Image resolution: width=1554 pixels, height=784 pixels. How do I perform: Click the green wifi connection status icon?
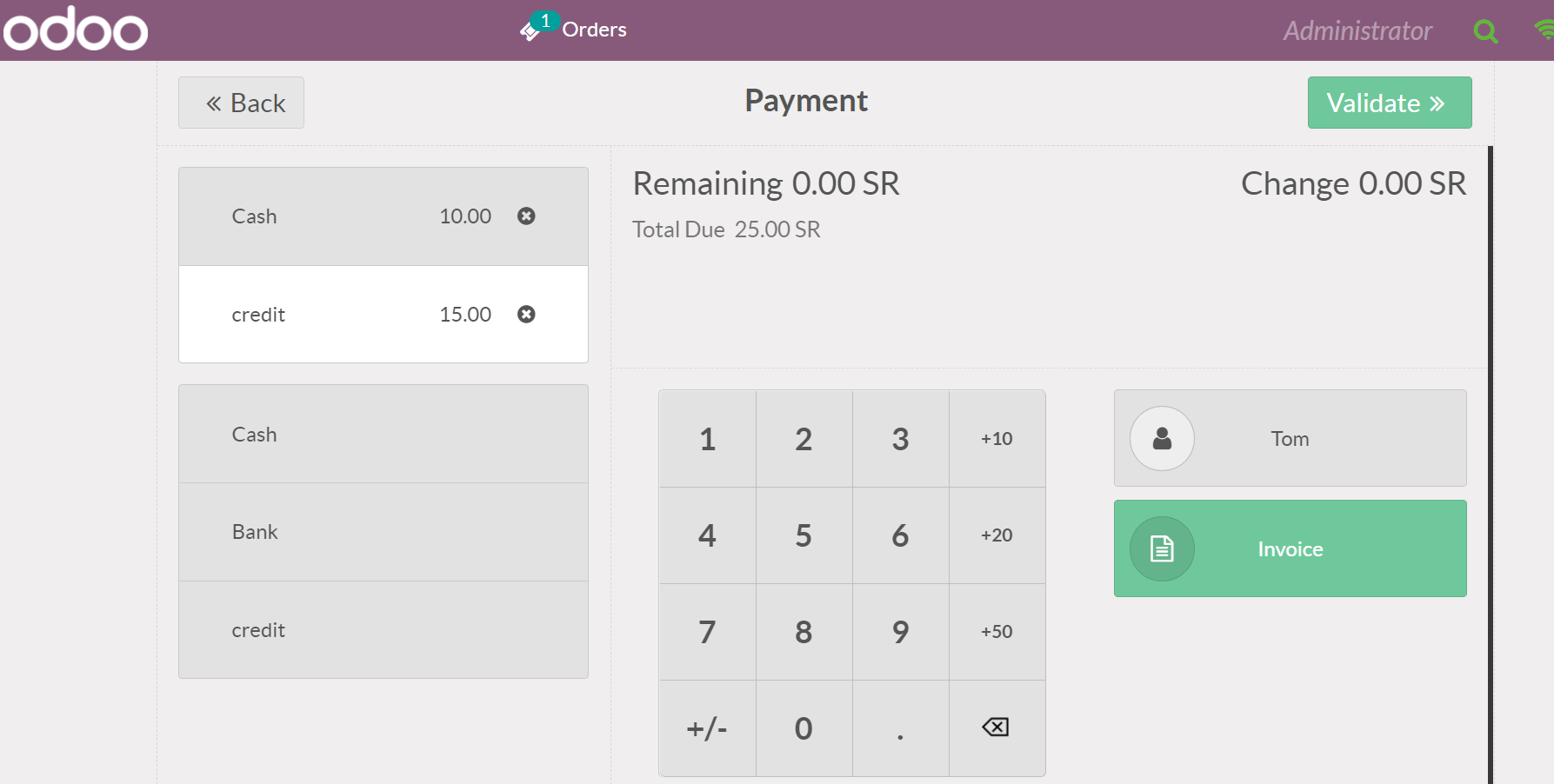tap(1544, 30)
